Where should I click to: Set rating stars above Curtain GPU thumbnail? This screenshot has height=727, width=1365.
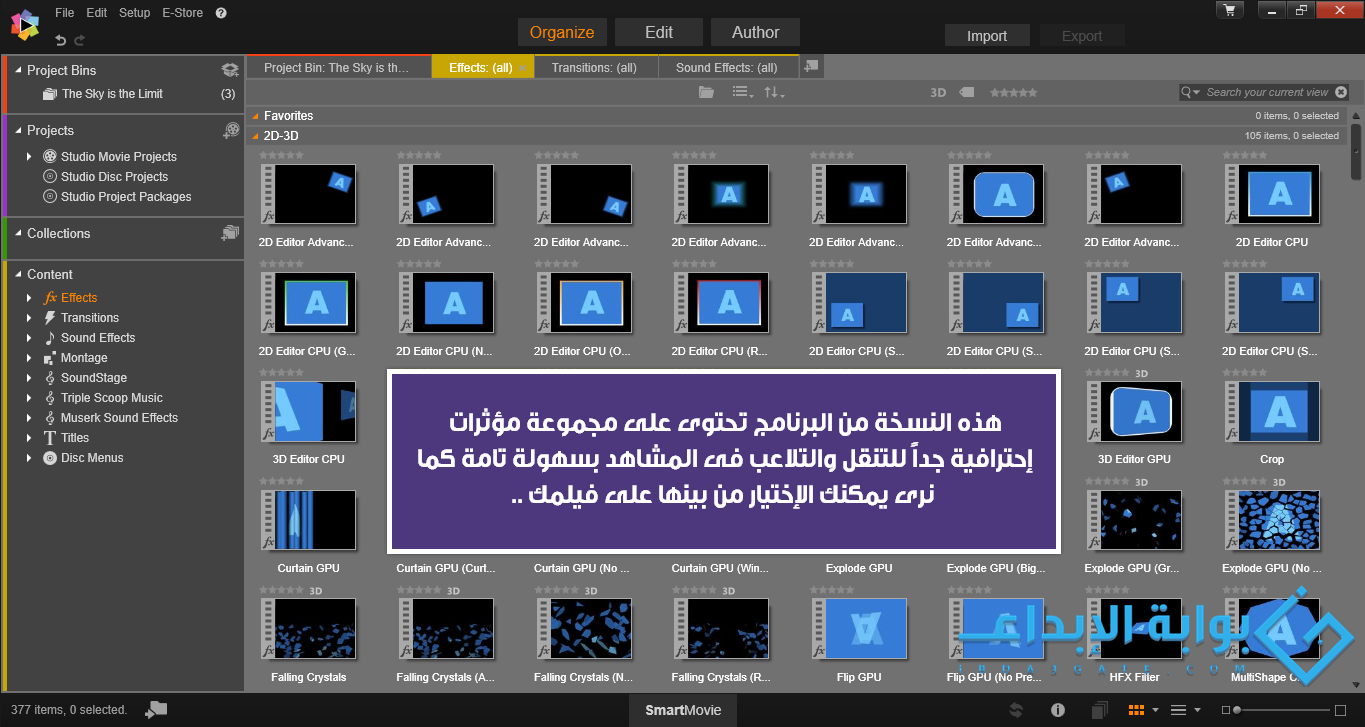pyautogui.click(x=283, y=481)
